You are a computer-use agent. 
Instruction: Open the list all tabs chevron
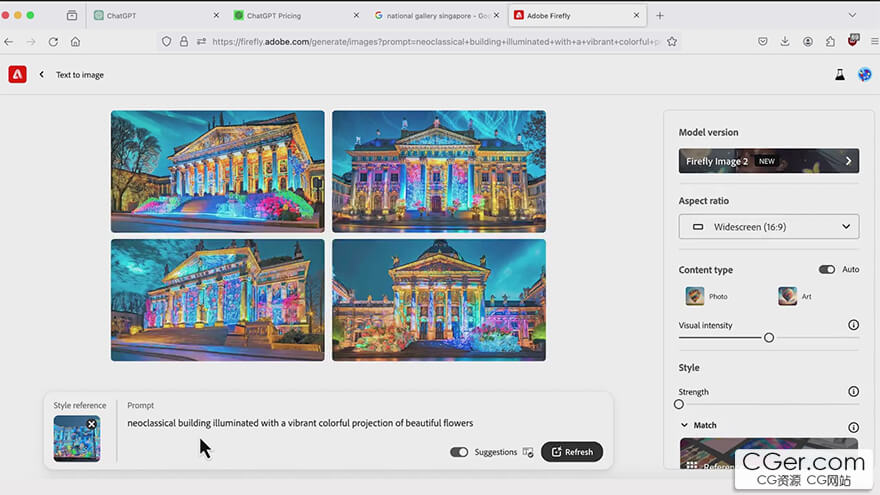[x=852, y=15]
